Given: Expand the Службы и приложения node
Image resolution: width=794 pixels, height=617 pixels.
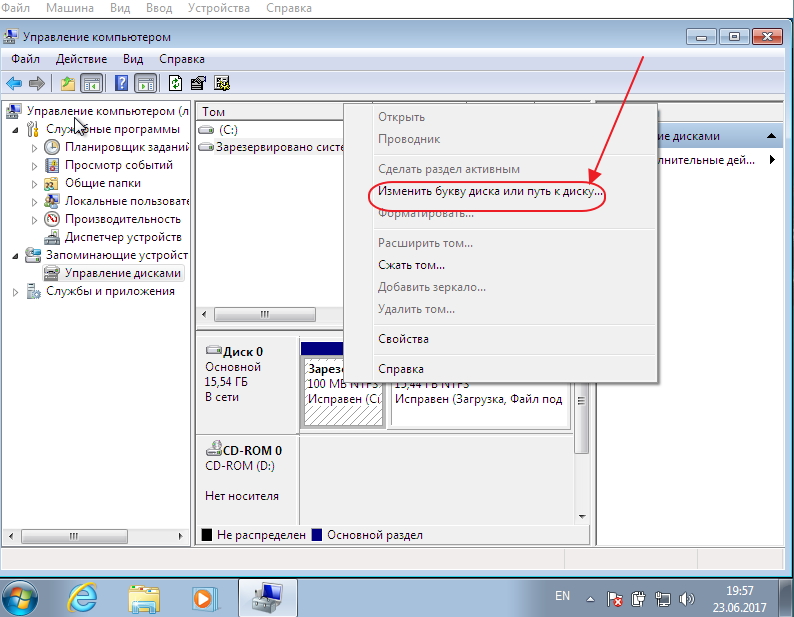Looking at the screenshot, I should (x=16, y=292).
